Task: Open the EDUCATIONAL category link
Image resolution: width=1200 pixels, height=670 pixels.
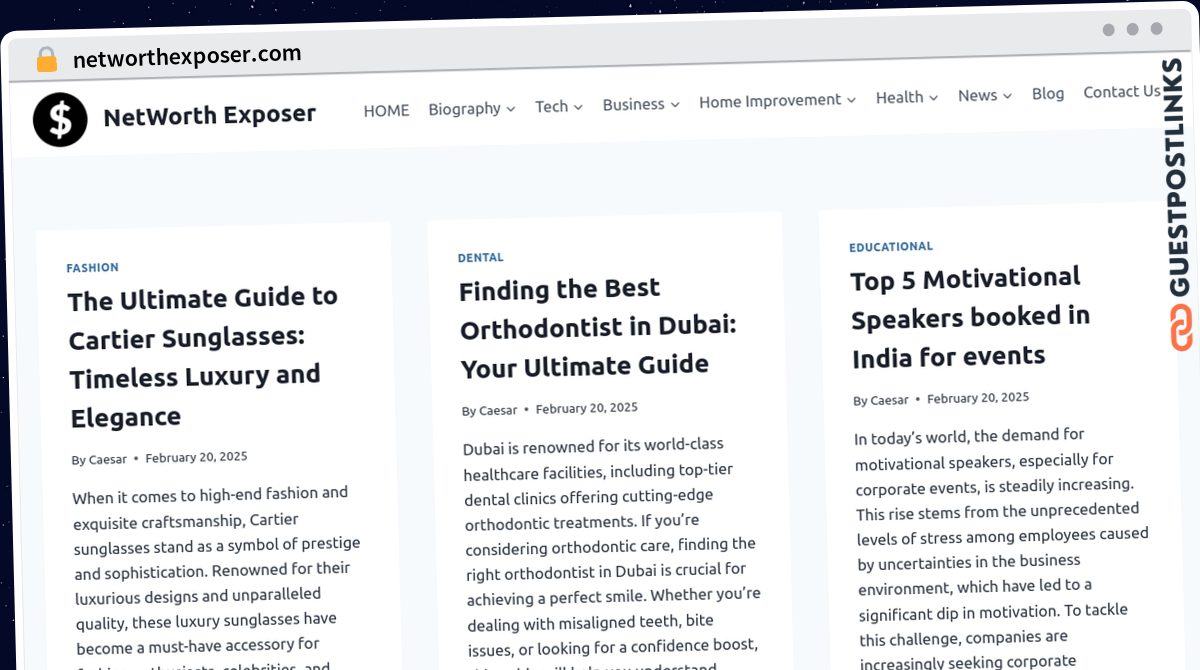Action: point(891,247)
